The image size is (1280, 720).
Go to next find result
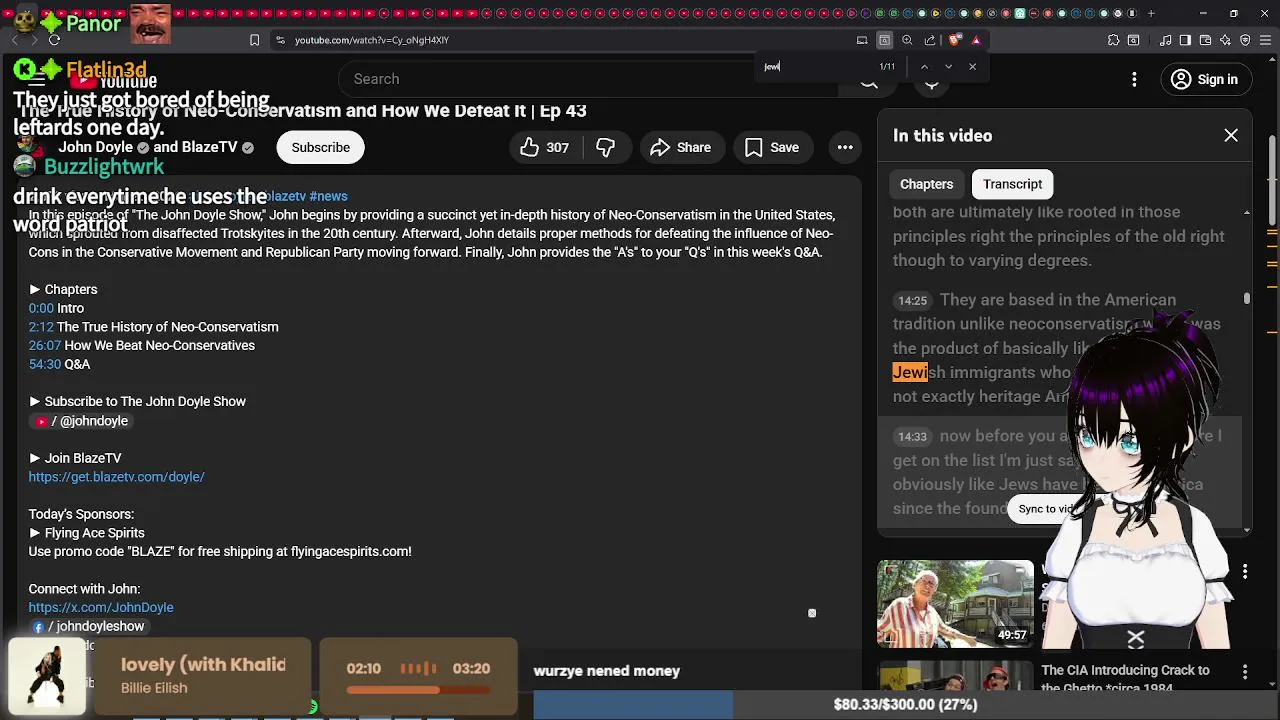[x=948, y=67]
